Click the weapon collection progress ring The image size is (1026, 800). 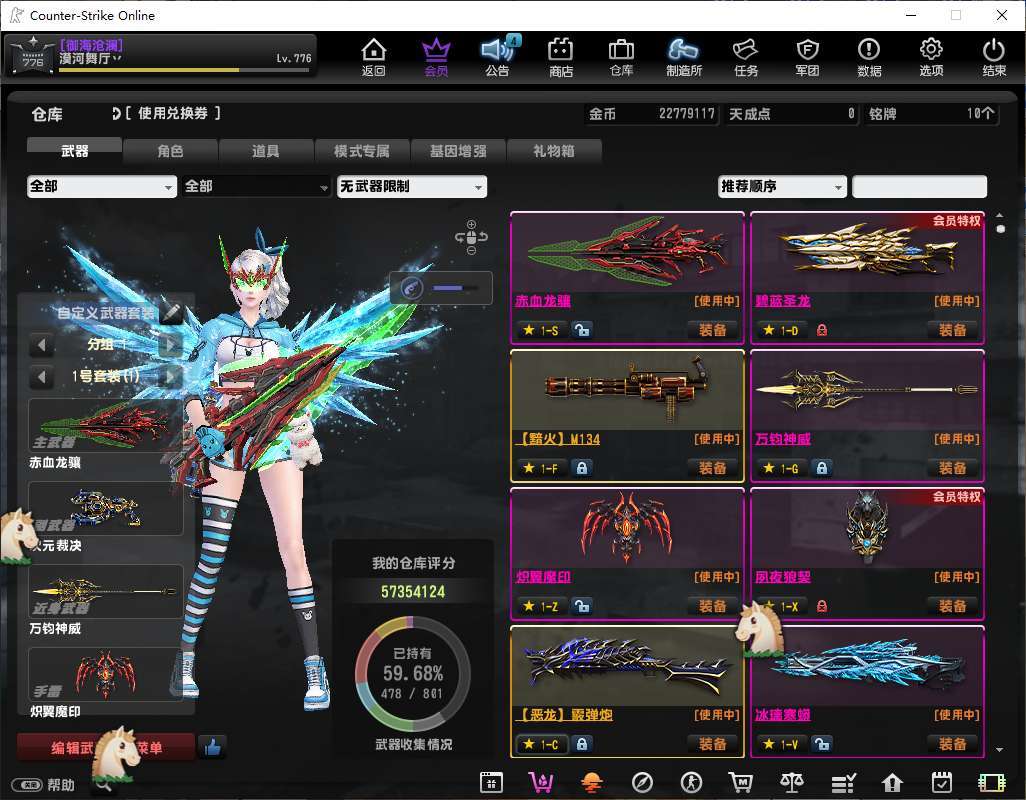point(413,673)
